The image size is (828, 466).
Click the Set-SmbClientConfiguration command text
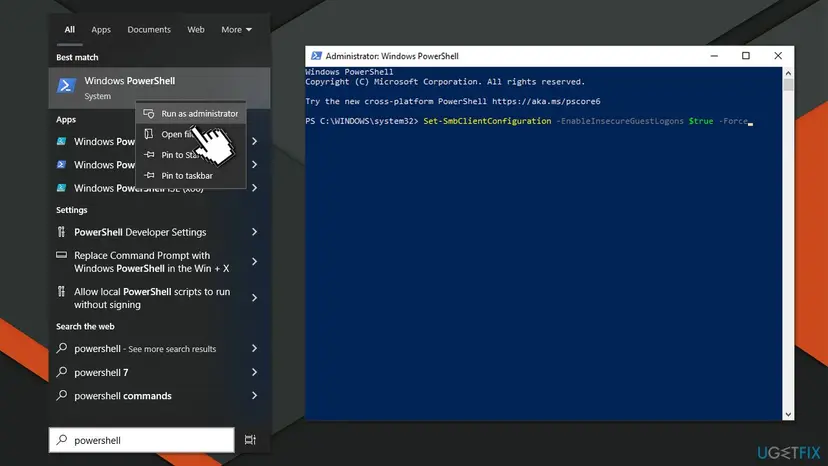487,121
